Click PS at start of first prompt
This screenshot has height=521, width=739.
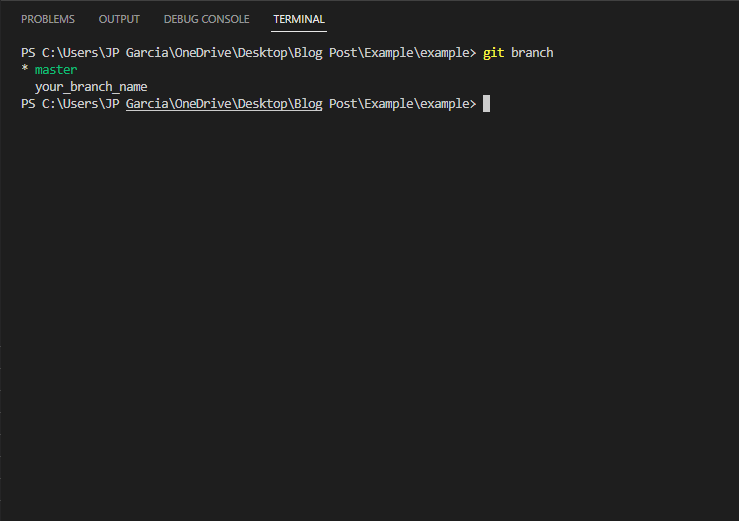[28, 53]
